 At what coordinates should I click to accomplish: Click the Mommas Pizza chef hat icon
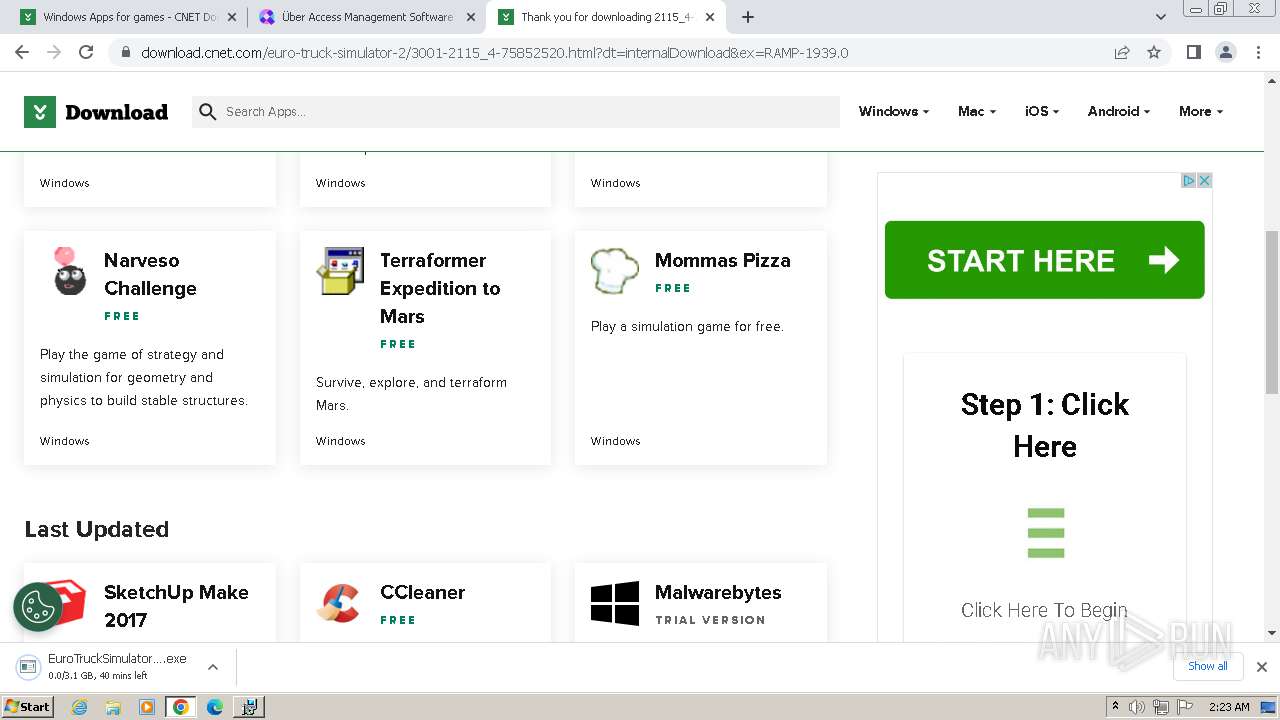click(x=614, y=271)
